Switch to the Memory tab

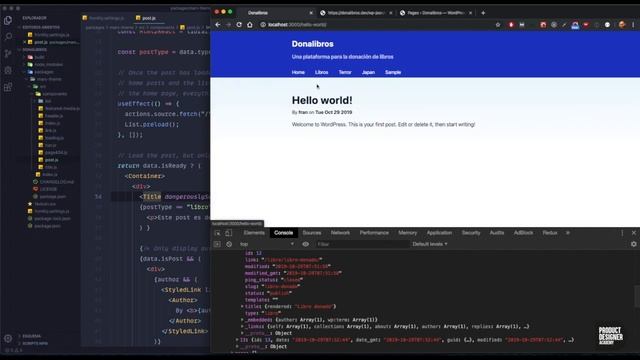[407, 233]
